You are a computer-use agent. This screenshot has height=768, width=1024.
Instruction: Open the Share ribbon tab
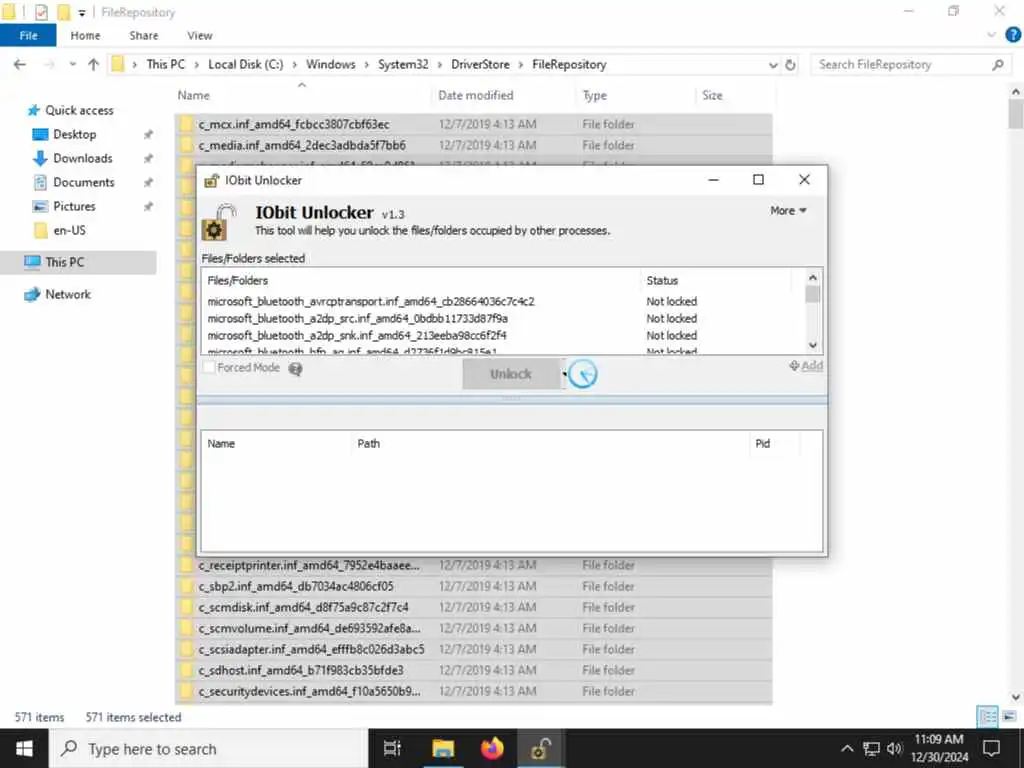(144, 35)
